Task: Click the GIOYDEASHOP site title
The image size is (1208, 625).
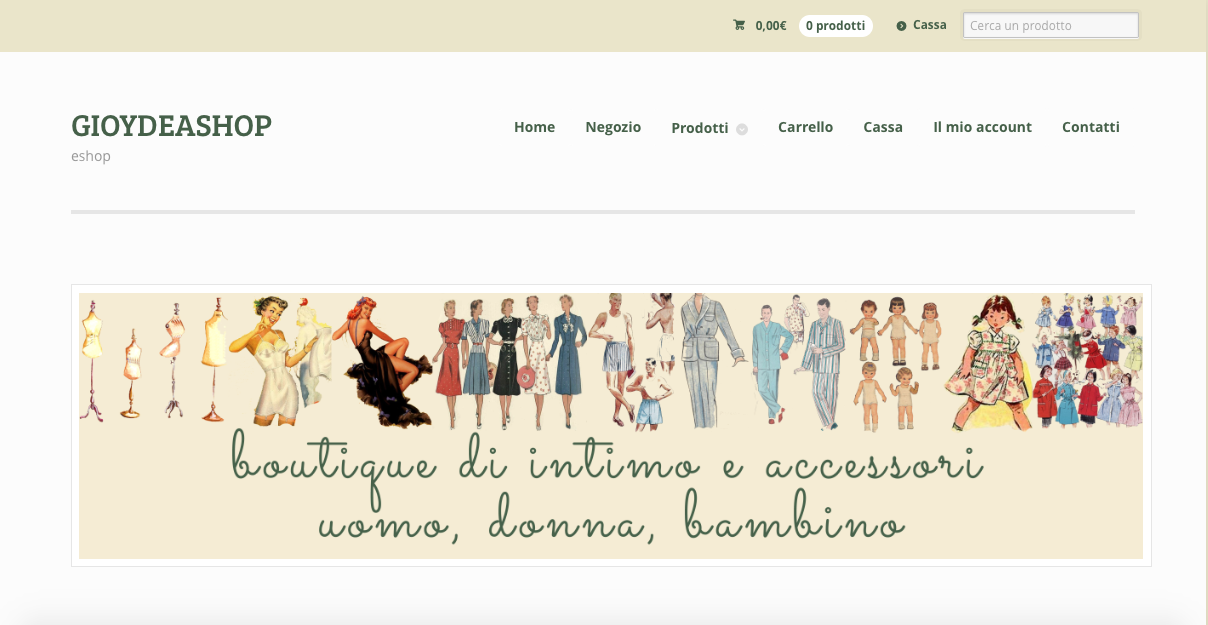Action: click(171, 126)
